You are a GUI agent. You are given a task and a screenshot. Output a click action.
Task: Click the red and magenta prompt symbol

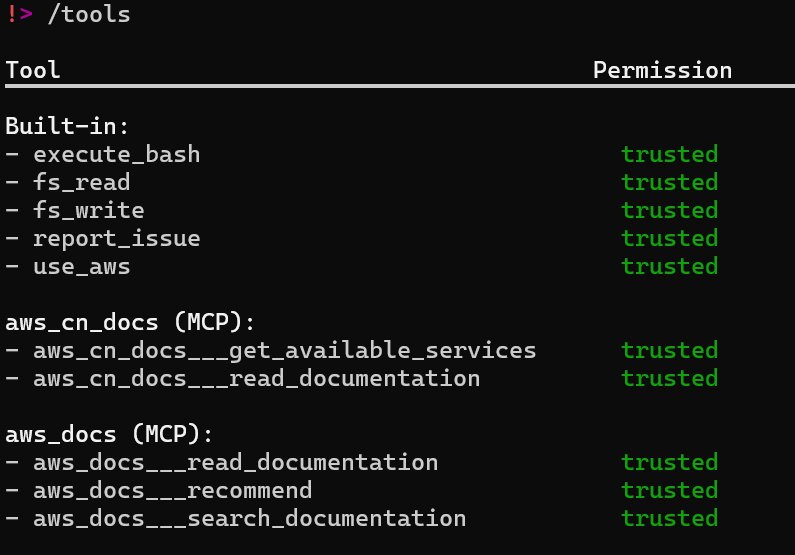[x=20, y=14]
